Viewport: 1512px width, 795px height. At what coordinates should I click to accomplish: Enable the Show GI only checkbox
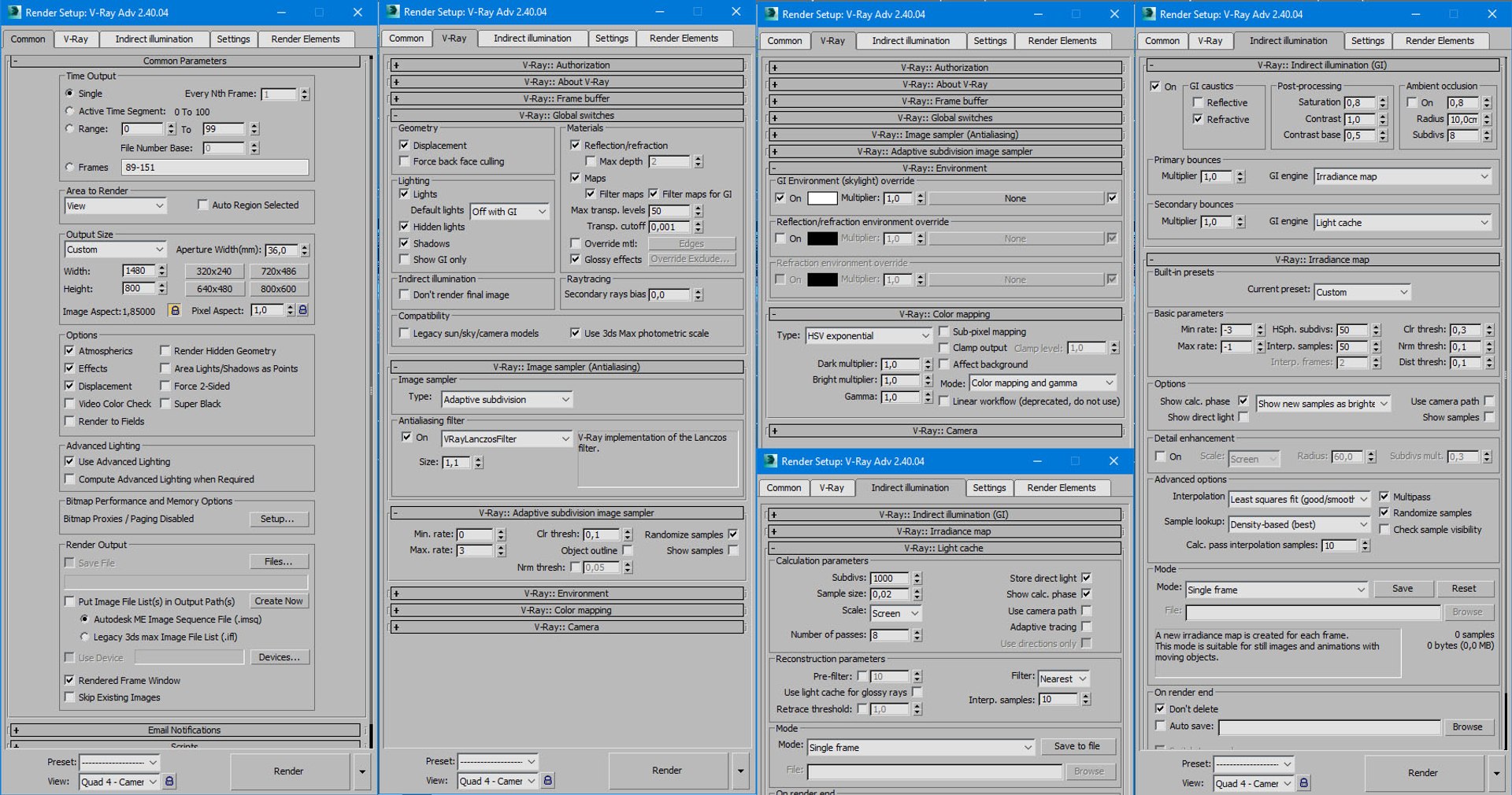click(404, 260)
